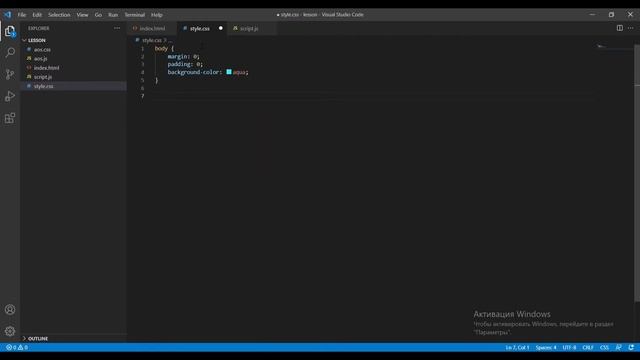Image resolution: width=640 pixels, height=360 pixels.
Task: Open the Run and Debug view
Action: click(10, 96)
